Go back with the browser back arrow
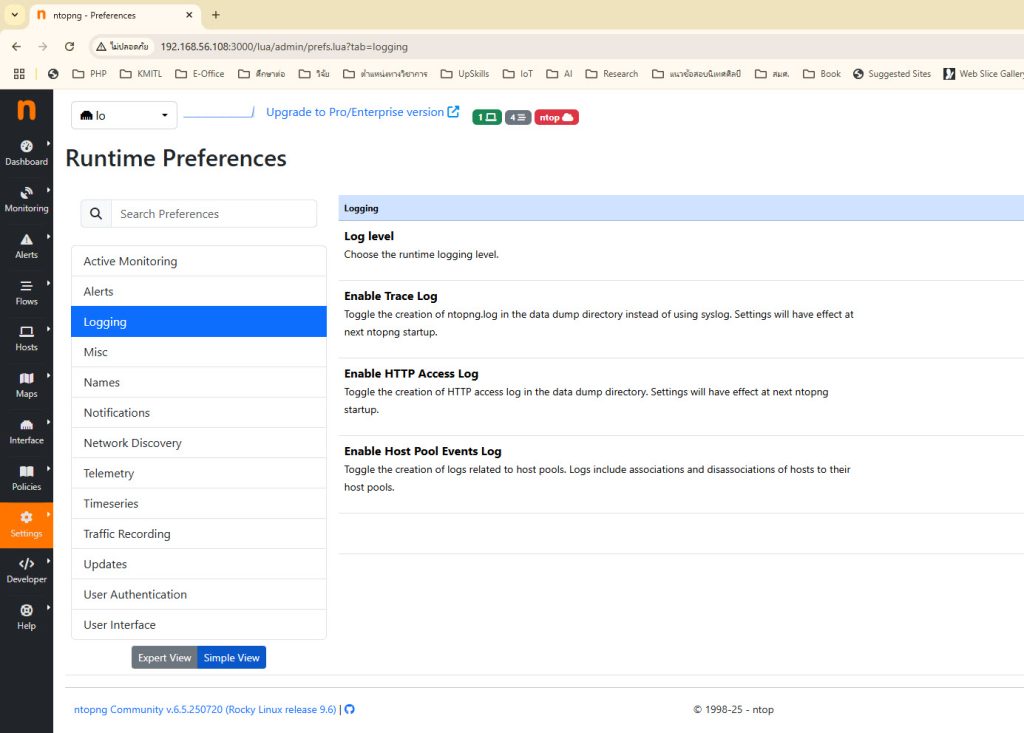 (x=16, y=46)
